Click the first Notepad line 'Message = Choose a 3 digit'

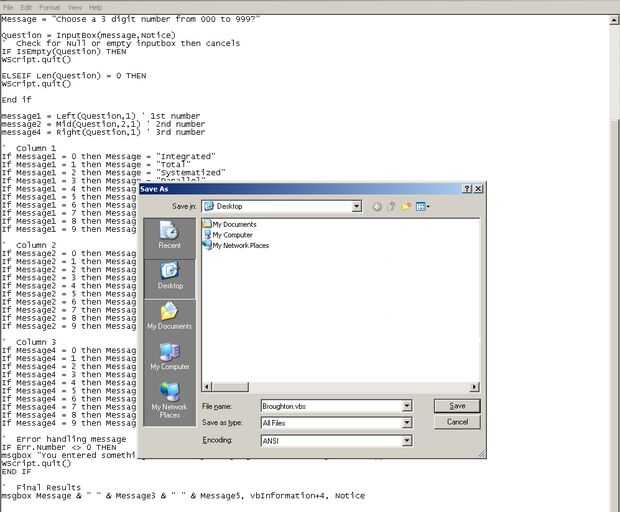pyautogui.click(x=131, y=19)
